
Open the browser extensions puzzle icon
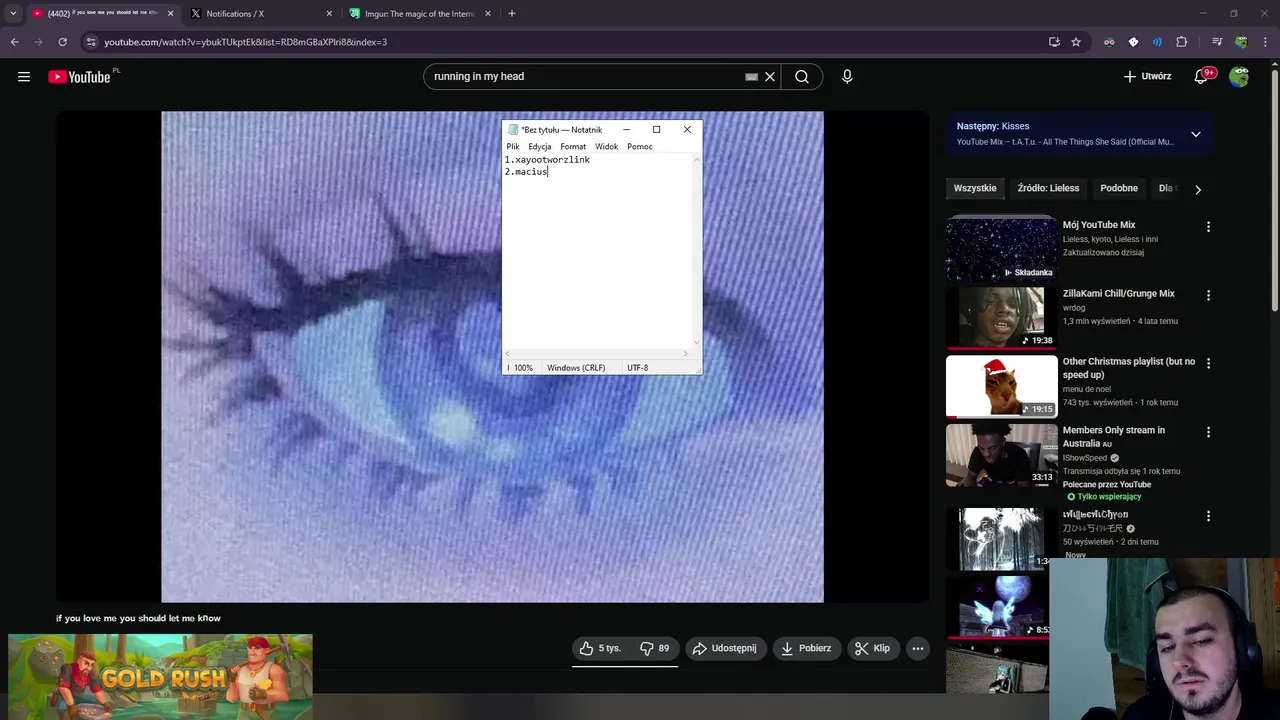1182,42
